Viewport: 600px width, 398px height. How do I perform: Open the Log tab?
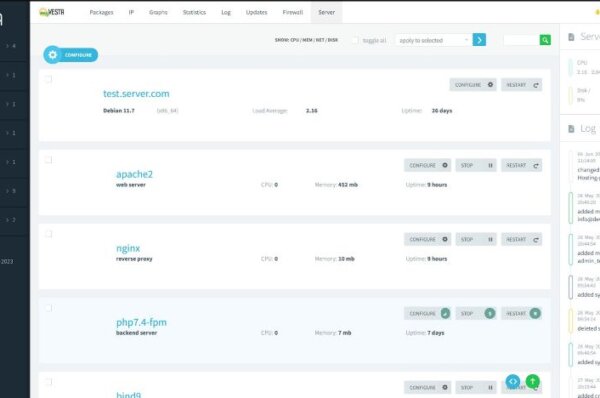[x=226, y=12]
